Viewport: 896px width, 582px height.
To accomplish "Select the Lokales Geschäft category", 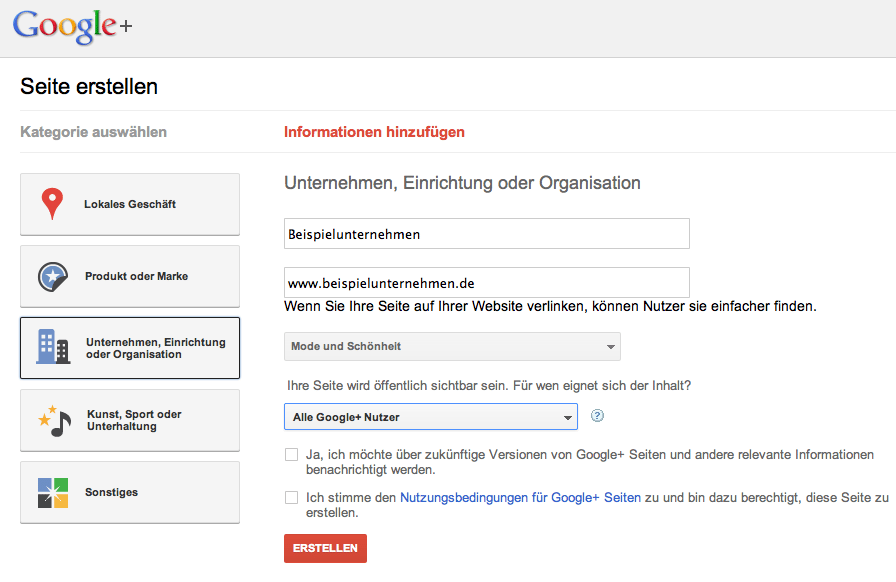I will [x=130, y=204].
